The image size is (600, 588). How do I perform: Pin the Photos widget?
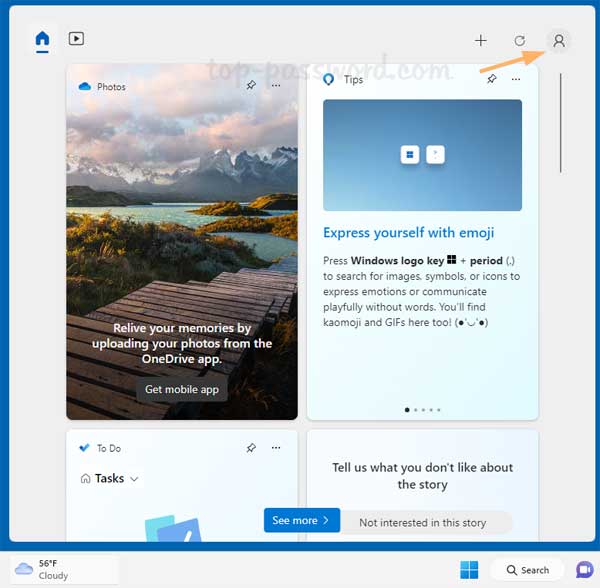(x=251, y=86)
